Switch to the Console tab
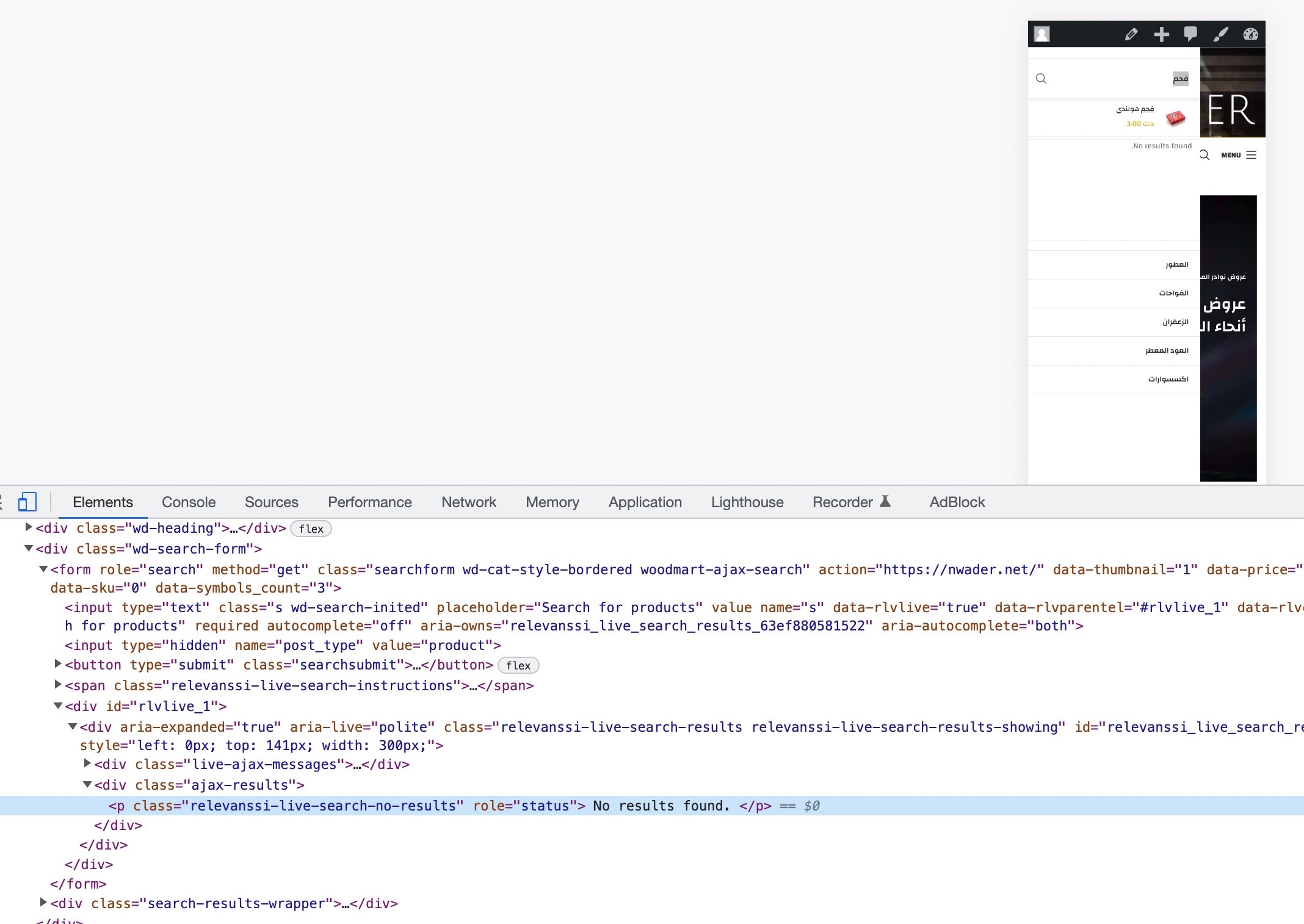This screenshot has width=1304, height=924. [189, 502]
